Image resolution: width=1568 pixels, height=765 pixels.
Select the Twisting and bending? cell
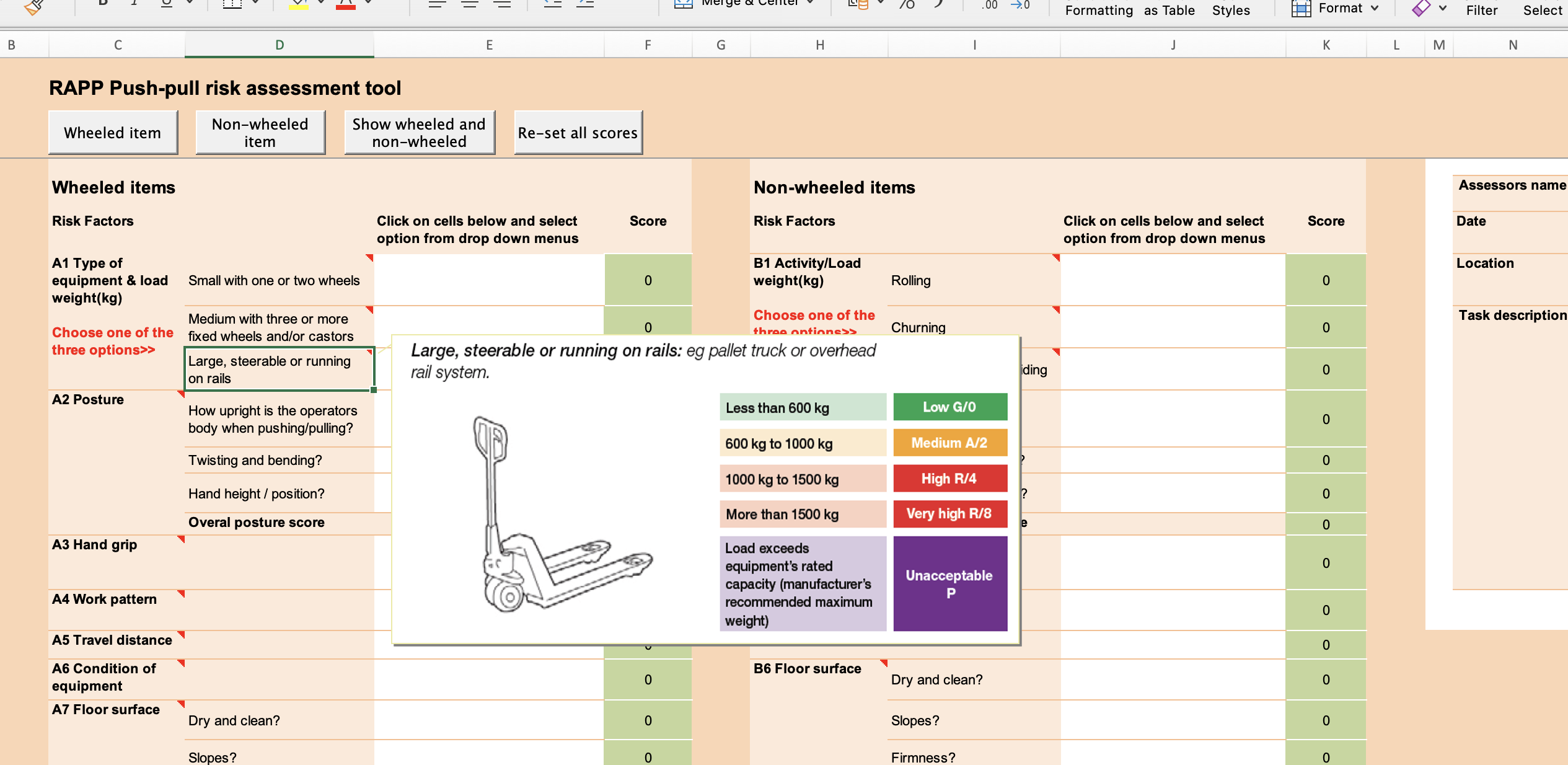point(280,460)
